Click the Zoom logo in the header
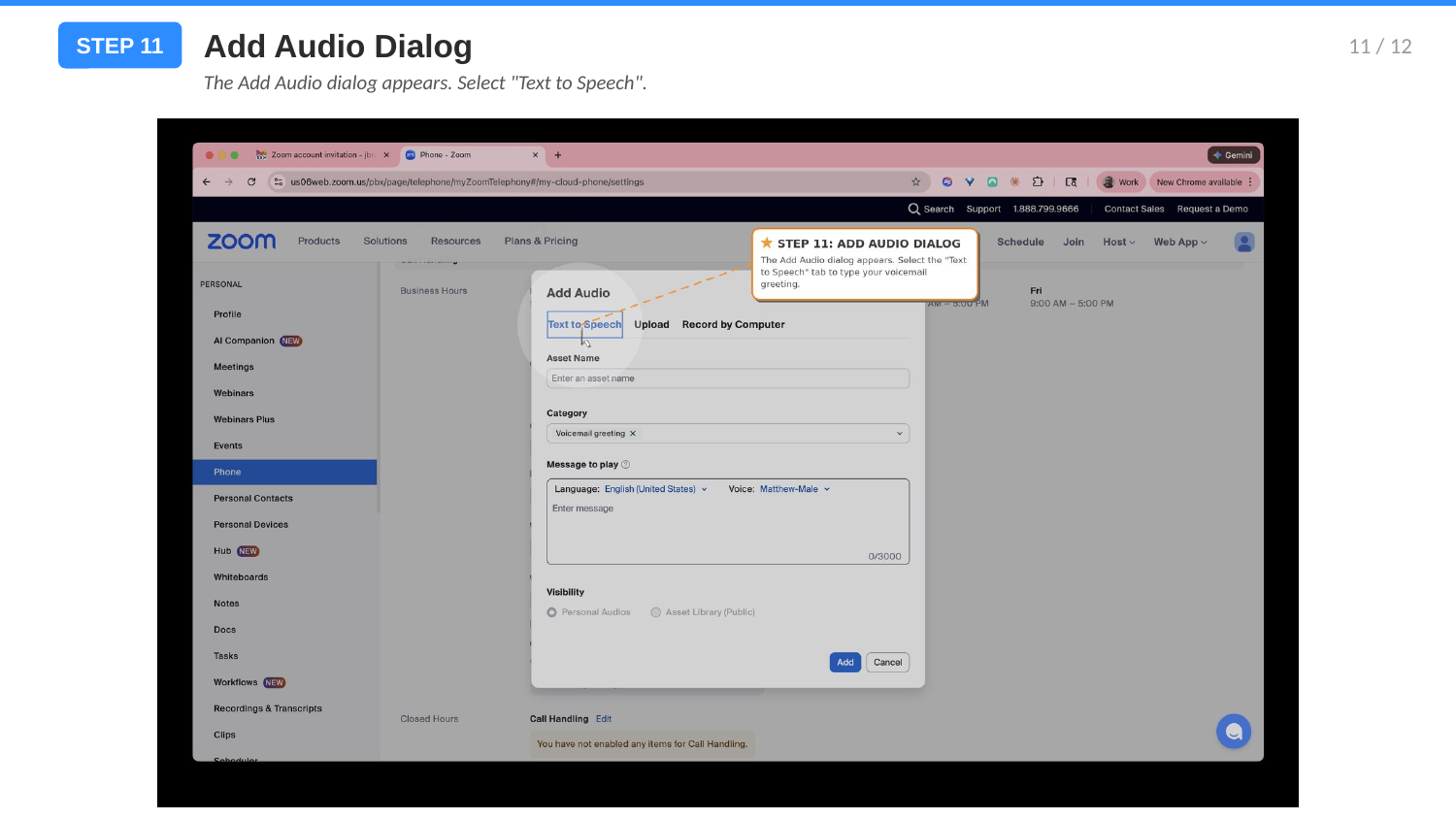1456x819 pixels. point(240,241)
